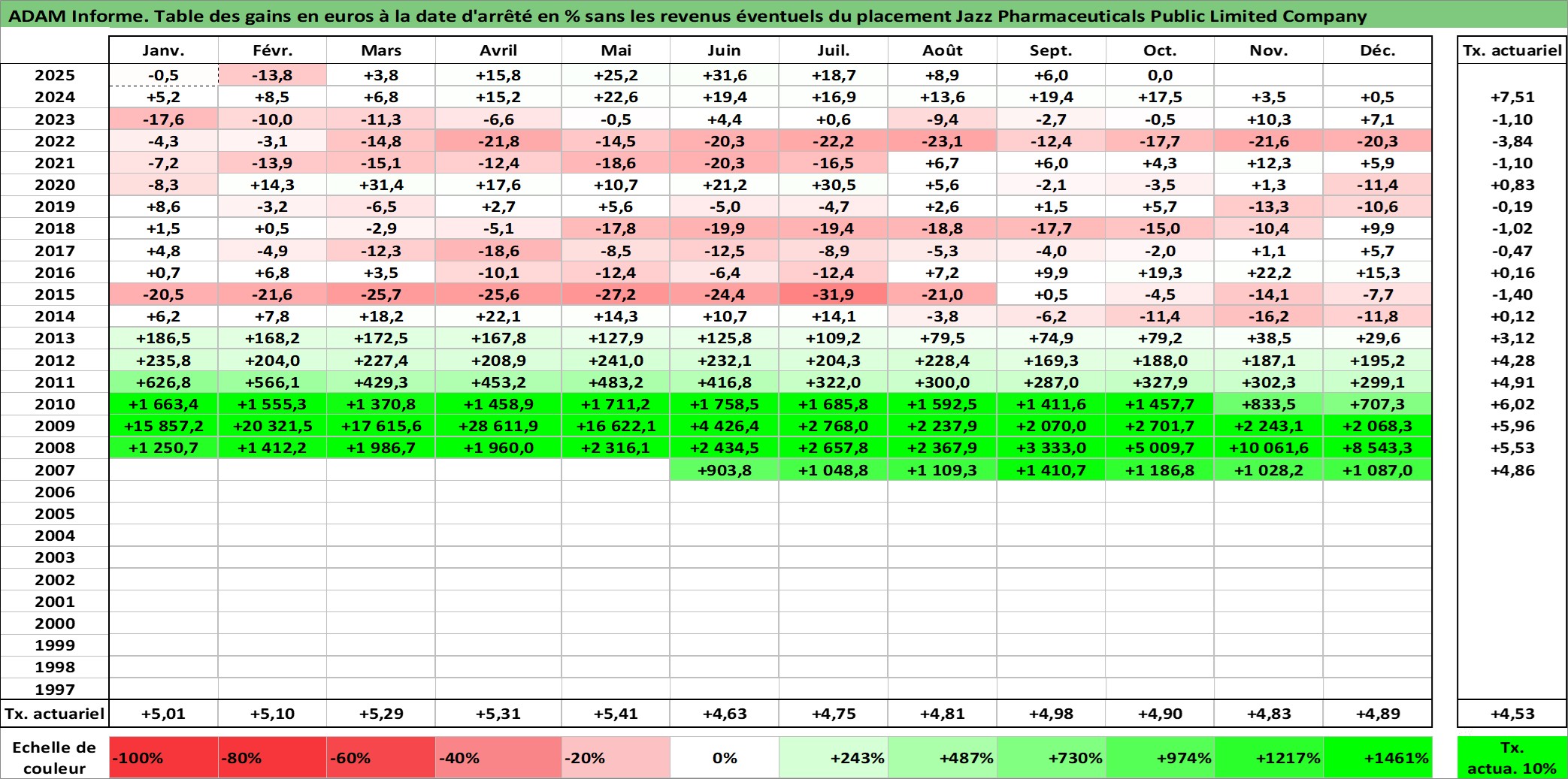Select the 2007 row label
Screen dimensions: 1568x779
55,470
